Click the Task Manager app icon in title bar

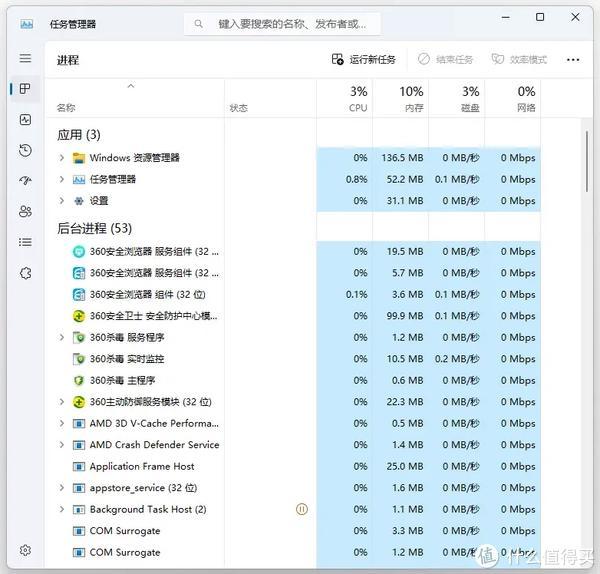tap(26, 24)
